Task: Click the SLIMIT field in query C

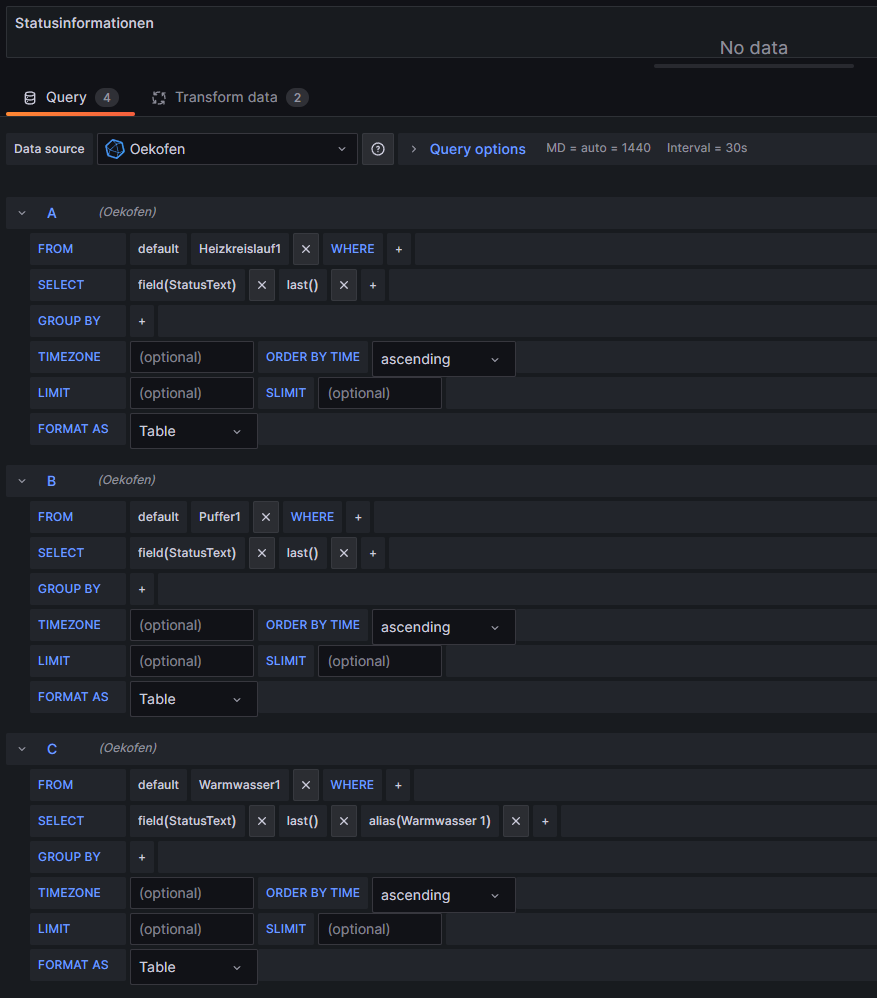Action: click(x=380, y=929)
